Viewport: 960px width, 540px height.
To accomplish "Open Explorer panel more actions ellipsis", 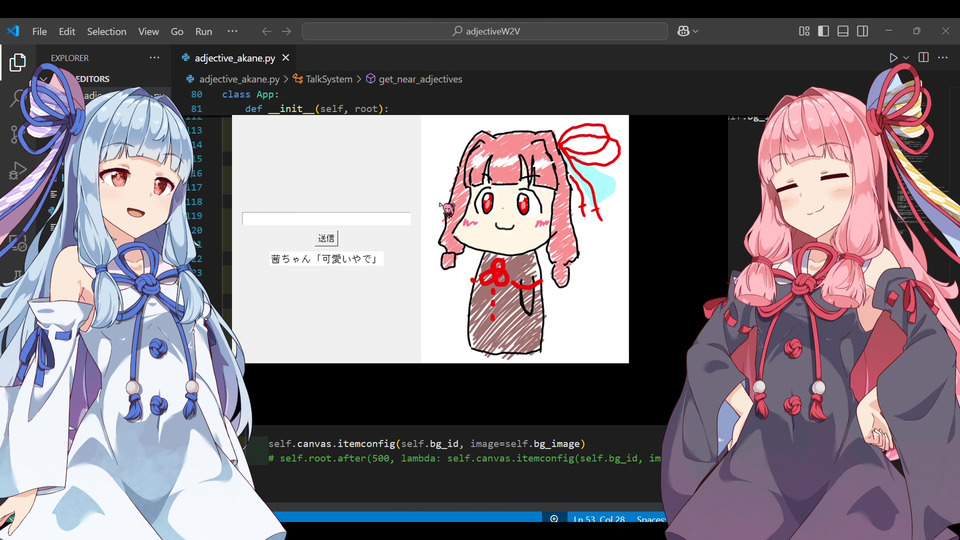I will point(154,58).
